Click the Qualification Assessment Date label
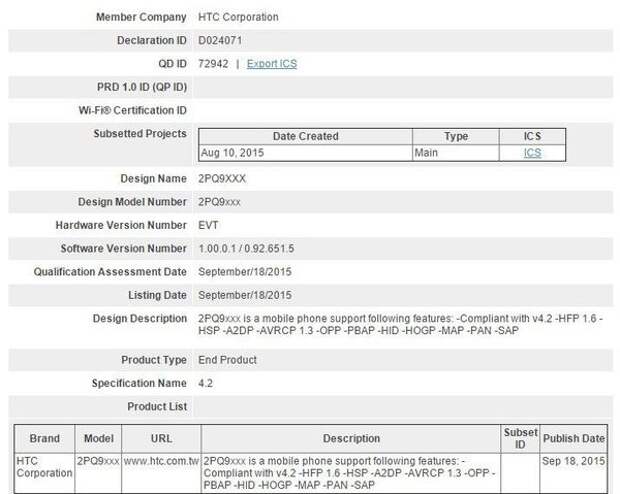Screen dimensions: 620x494 point(110,272)
